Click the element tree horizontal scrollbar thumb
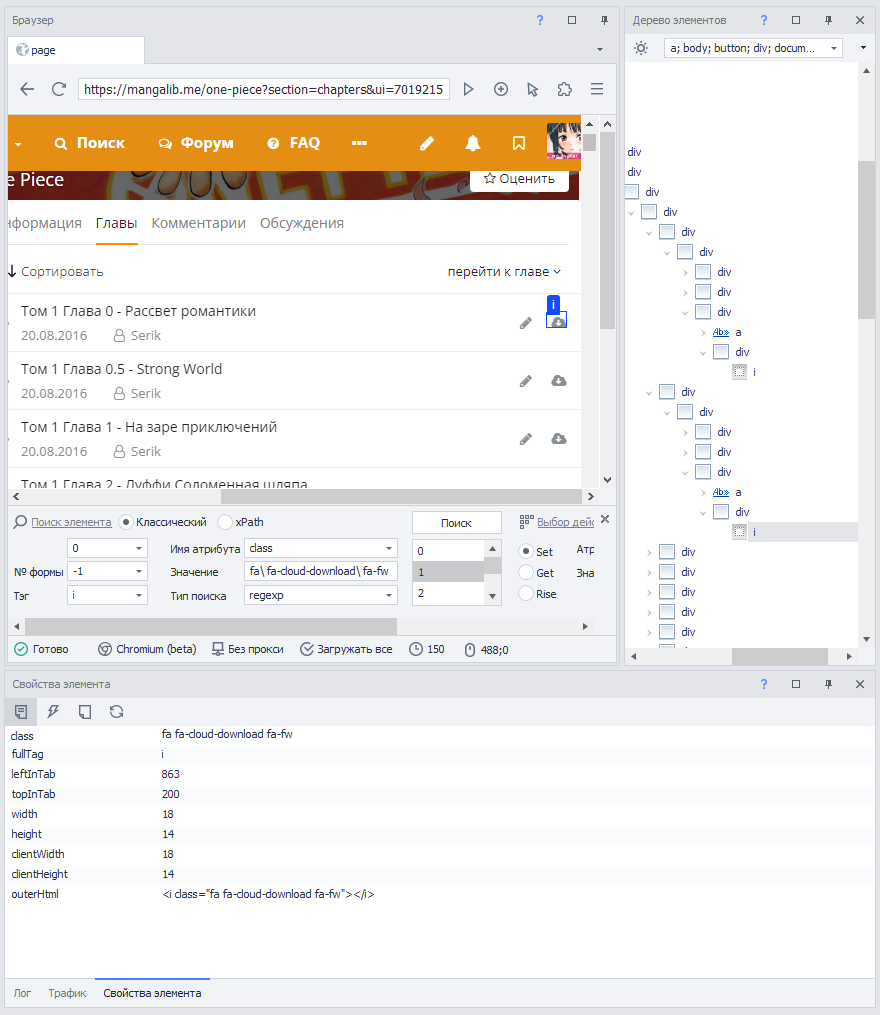 coord(780,656)
